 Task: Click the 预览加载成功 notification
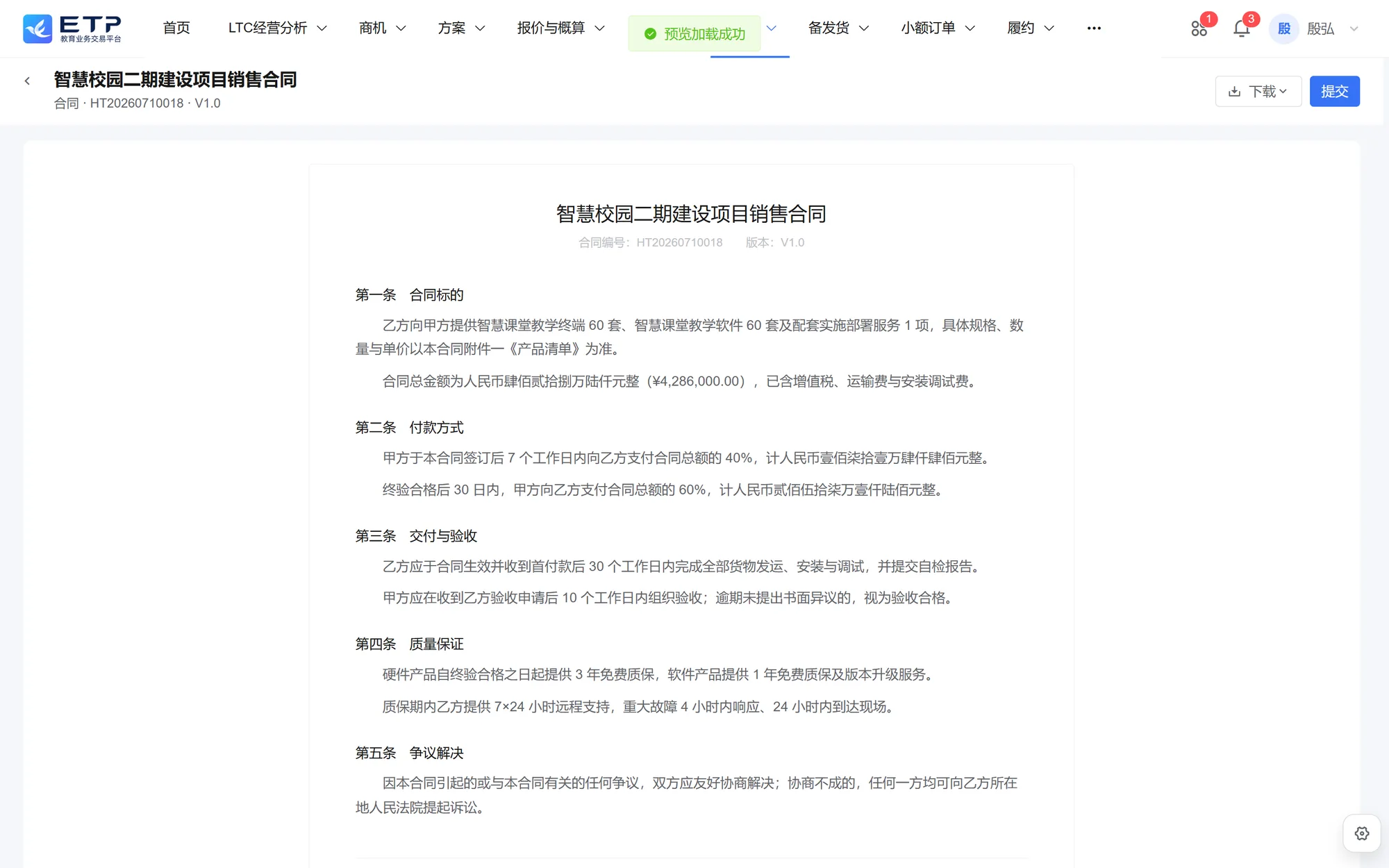coord(694,33)
